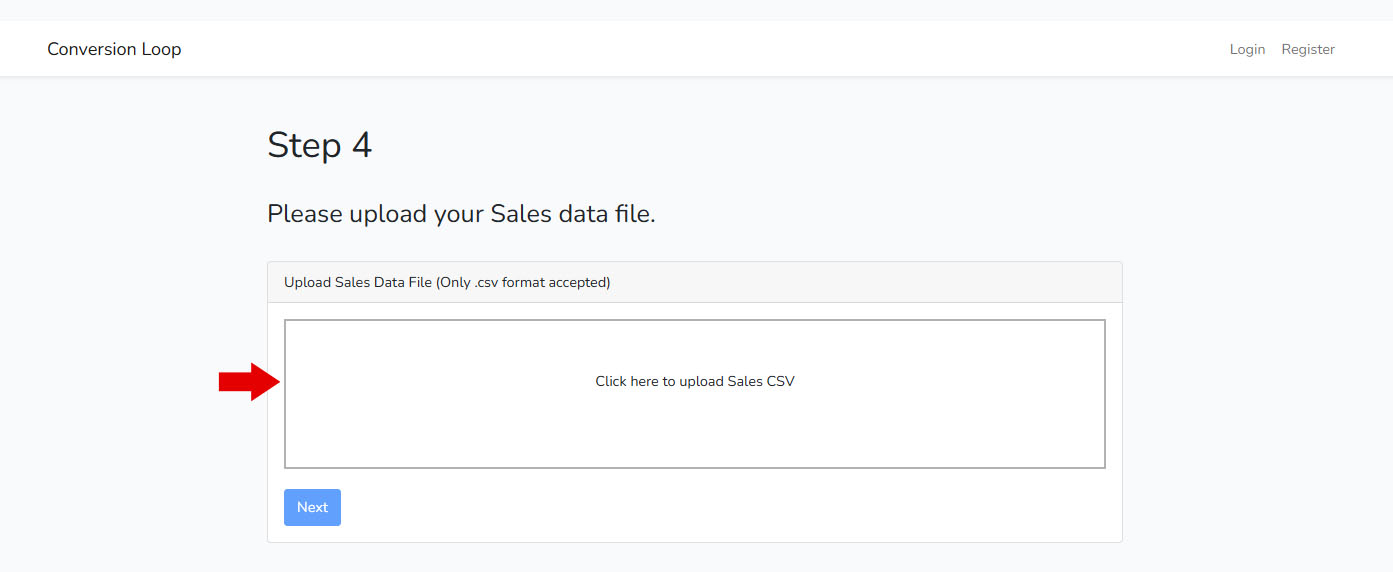Click the number 4 in the heading
The image size is (1393, 572).
coord(361,146)
